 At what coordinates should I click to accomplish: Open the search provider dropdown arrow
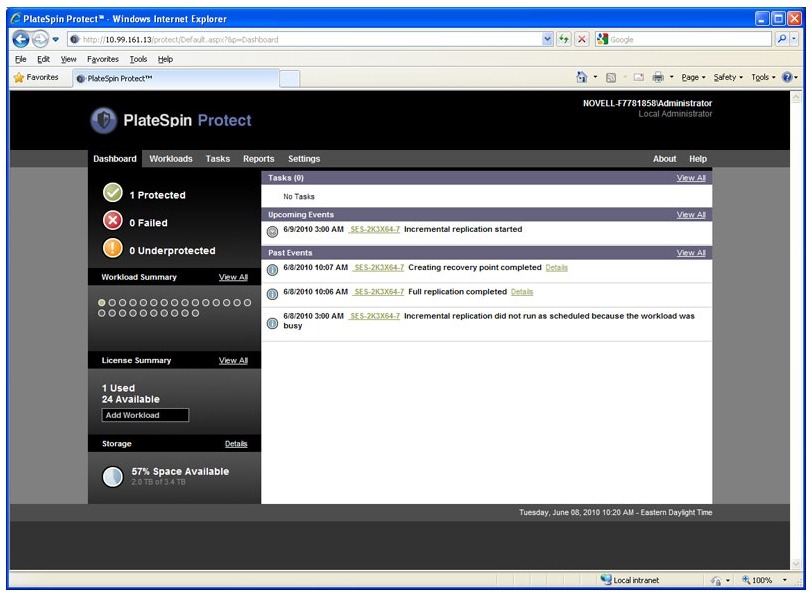click(x=794, y=39)
